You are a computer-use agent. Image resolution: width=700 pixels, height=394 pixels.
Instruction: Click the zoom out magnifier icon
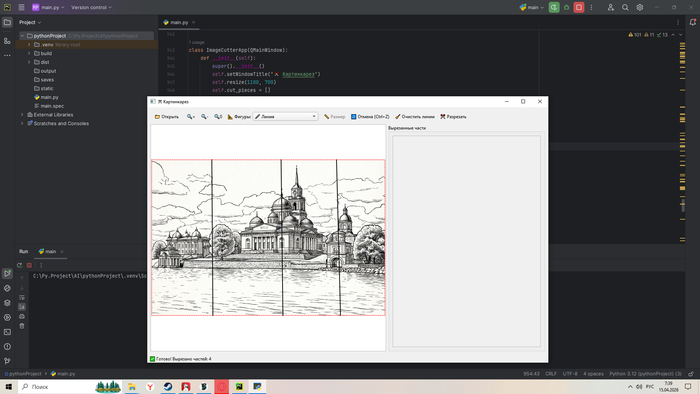(x=204, y=116)
